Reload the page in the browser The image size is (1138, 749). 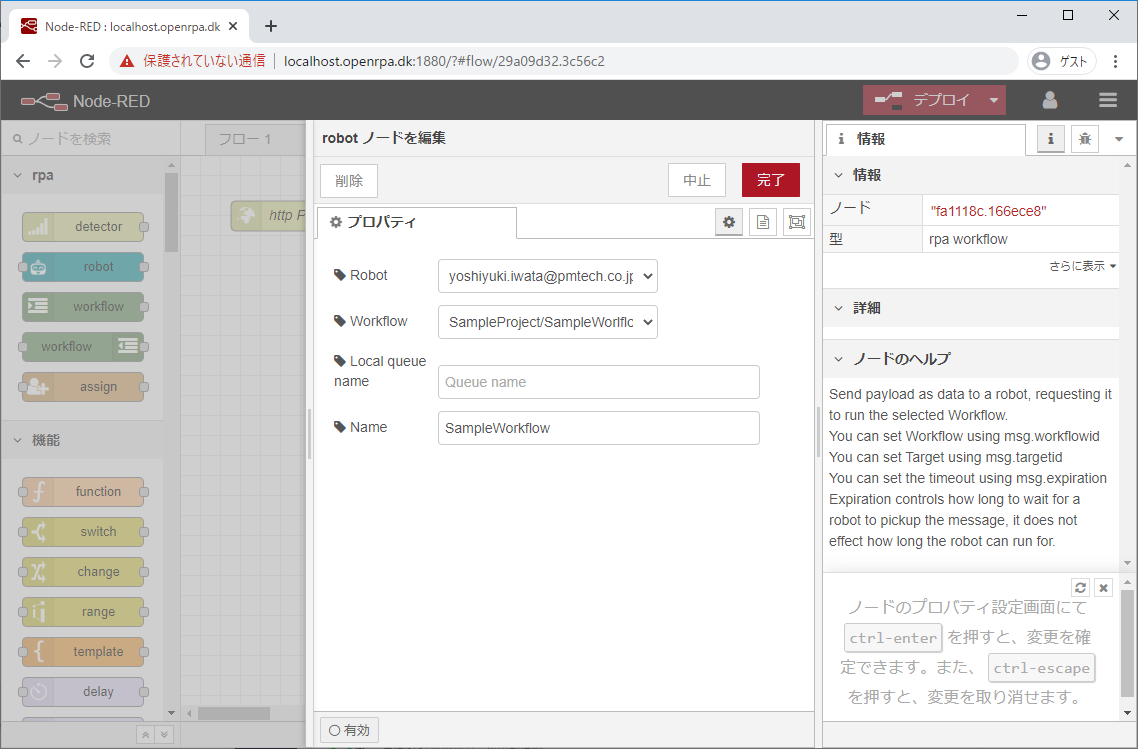(x=87, y=61)
